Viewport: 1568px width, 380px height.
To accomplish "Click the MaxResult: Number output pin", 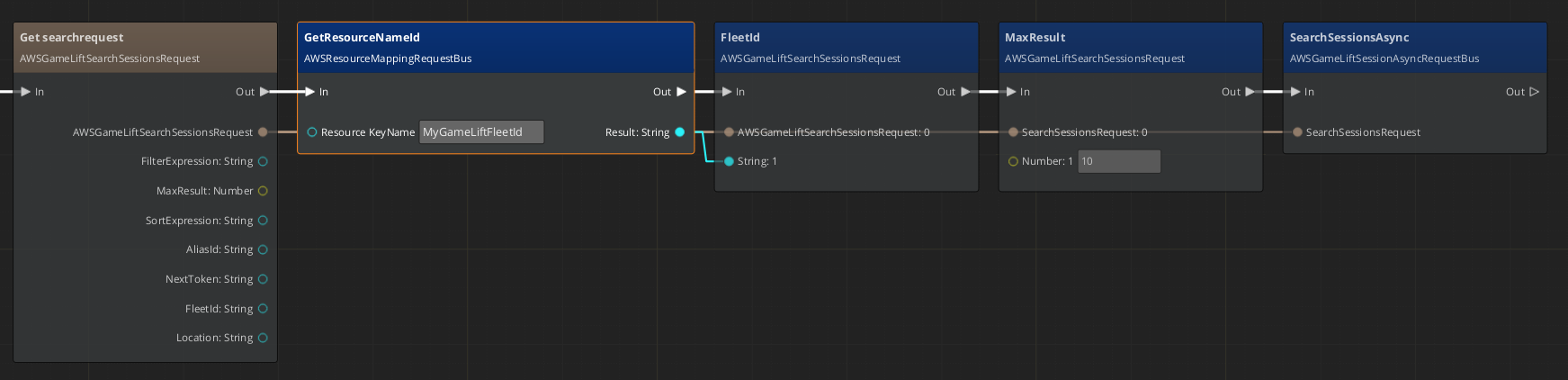I will coord(263,191).
